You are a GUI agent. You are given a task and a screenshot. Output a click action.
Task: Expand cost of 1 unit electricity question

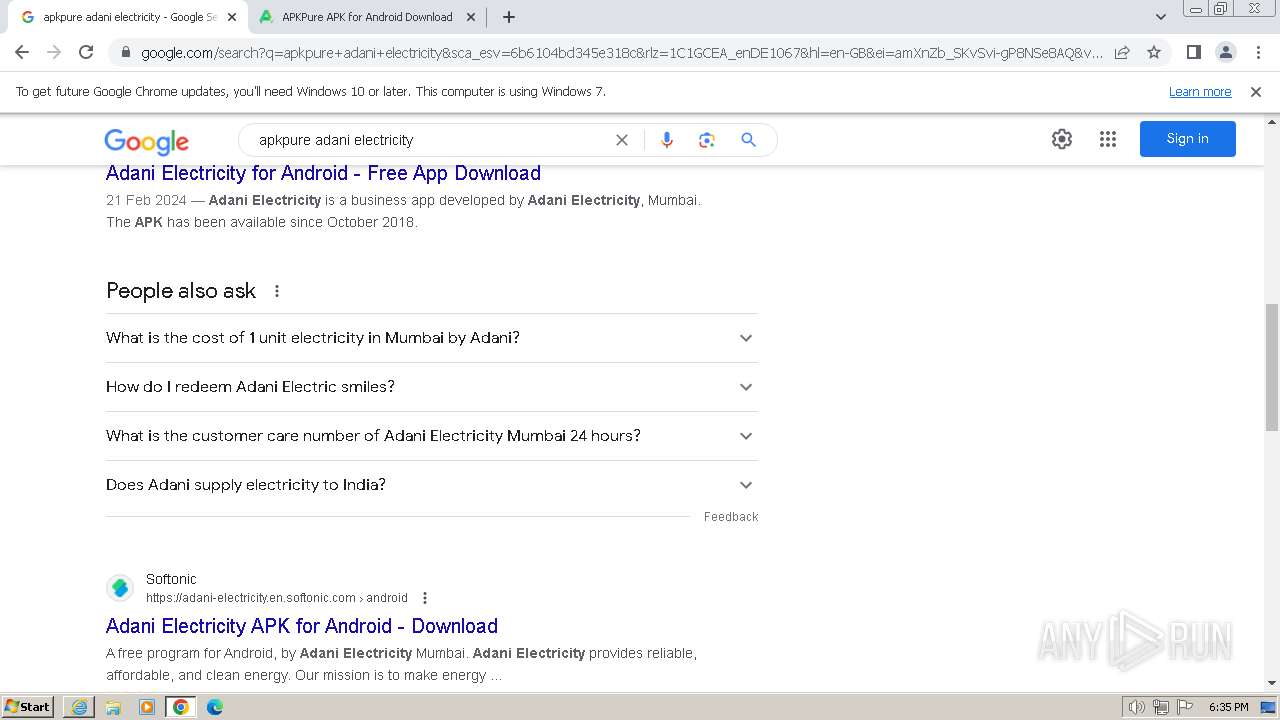coord(432,338)
